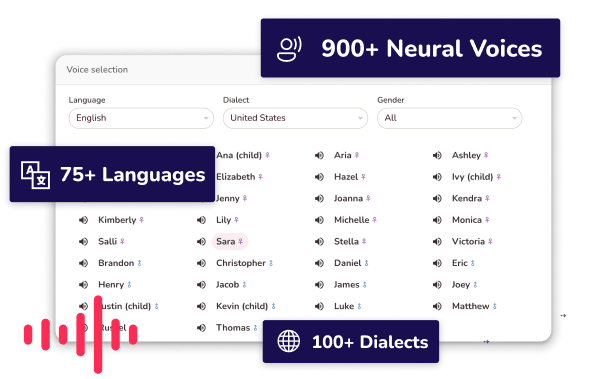Select the Victoria voice name
598x379 pixels.
point(468,241)
